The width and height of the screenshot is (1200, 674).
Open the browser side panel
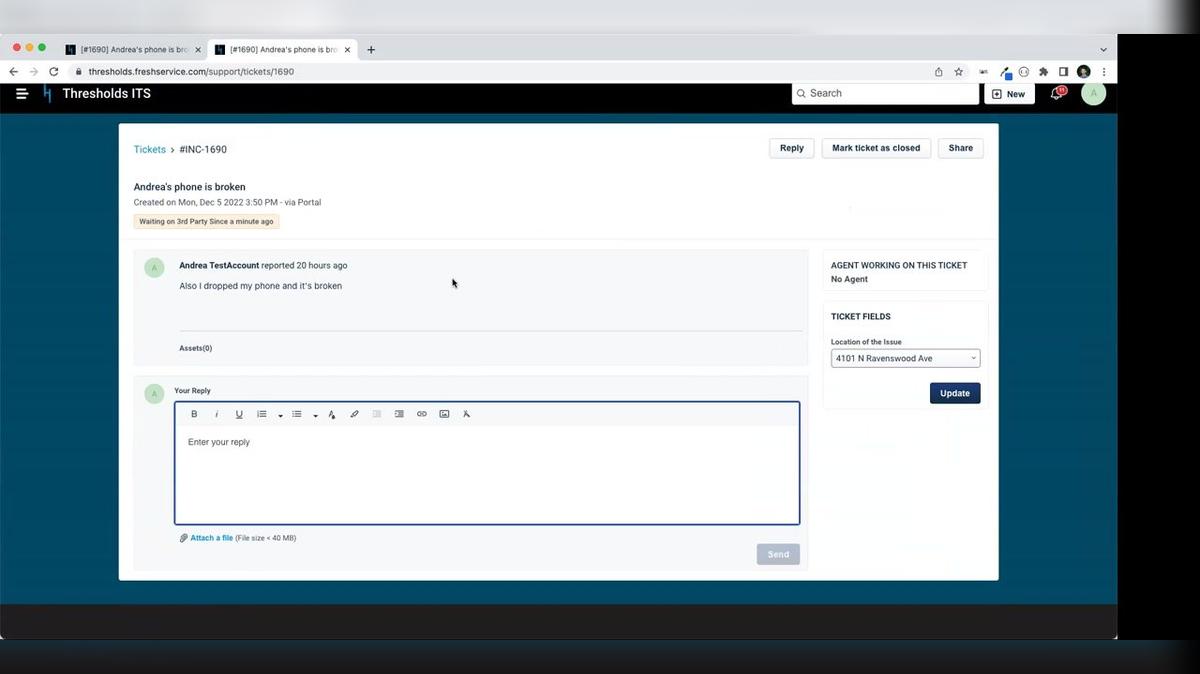point(1063,72)
